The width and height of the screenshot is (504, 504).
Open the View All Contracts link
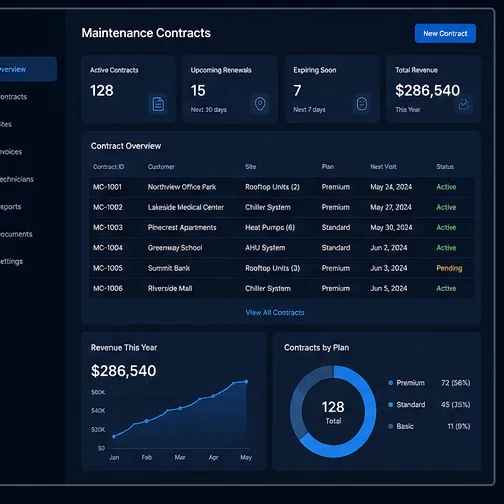pos(275,312)
